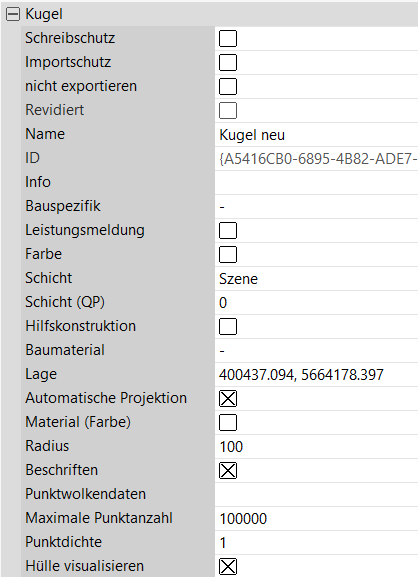Viewport: 418px width, 577px height.
Task: Tick the Hilfskonstruktion checkbox
Action: pyautogui.click(x=228, y=327)
